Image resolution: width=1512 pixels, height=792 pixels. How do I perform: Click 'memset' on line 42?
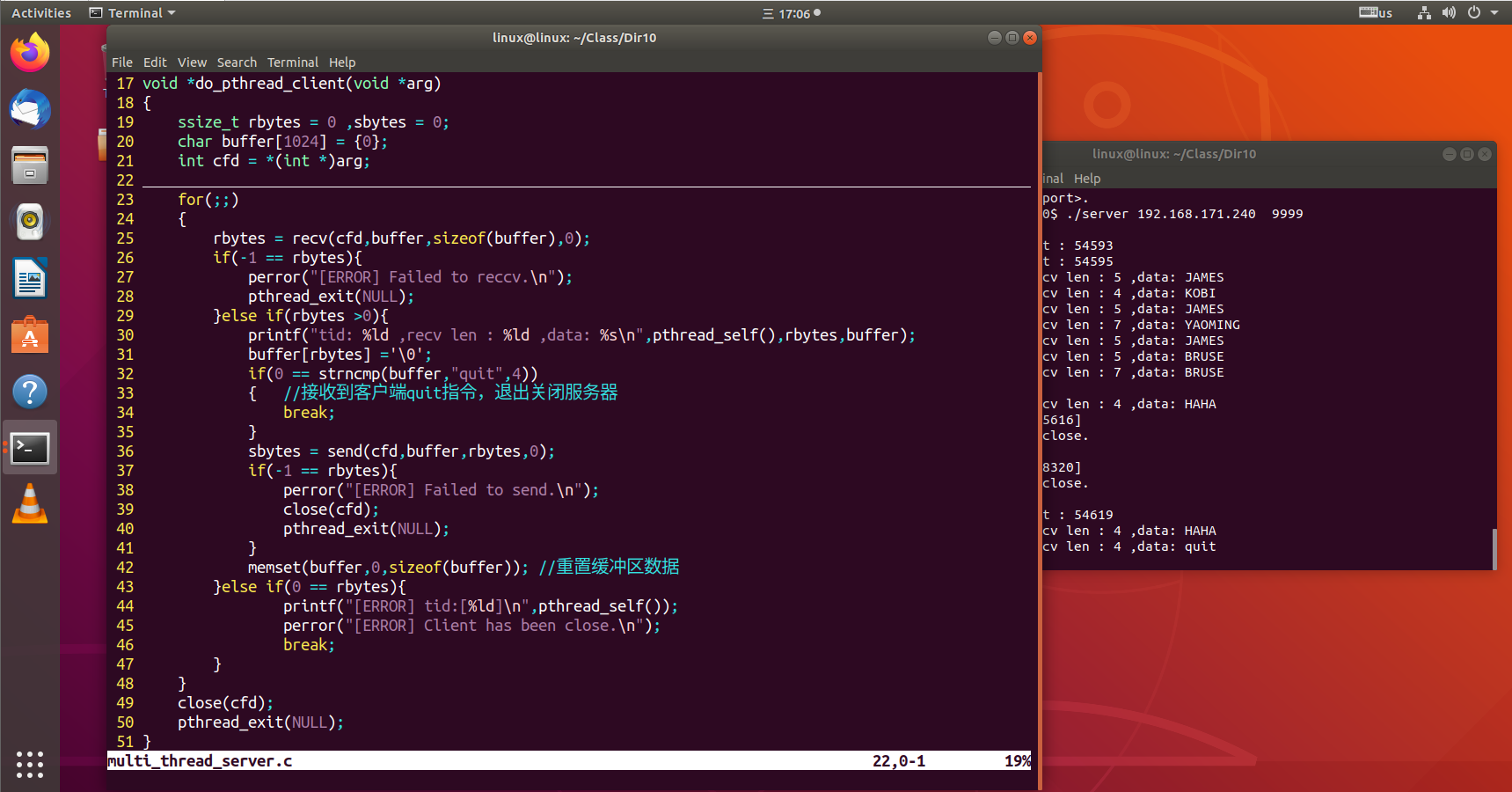pyautogui.click(x=274, y=568)
